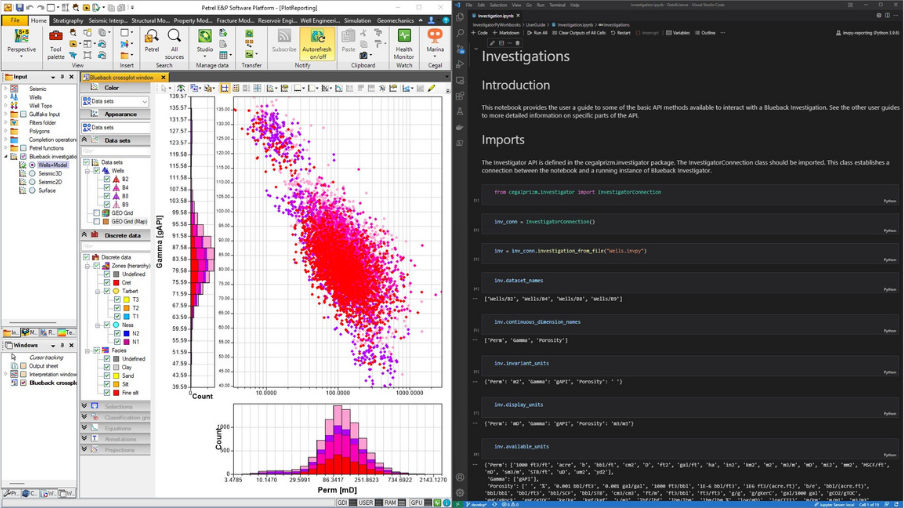The image size is (904, 508).
Task: Click the user icon in Petrel ribbon bar
Action: pyautogui.click(x=431, y=20)
